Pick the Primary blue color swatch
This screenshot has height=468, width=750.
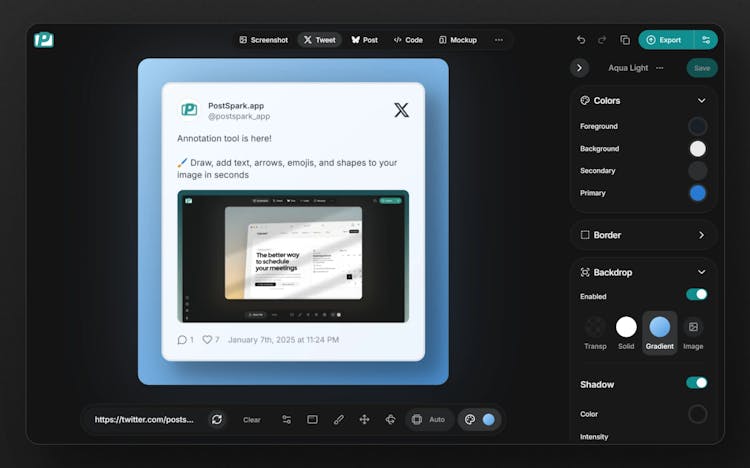(697, 193)
